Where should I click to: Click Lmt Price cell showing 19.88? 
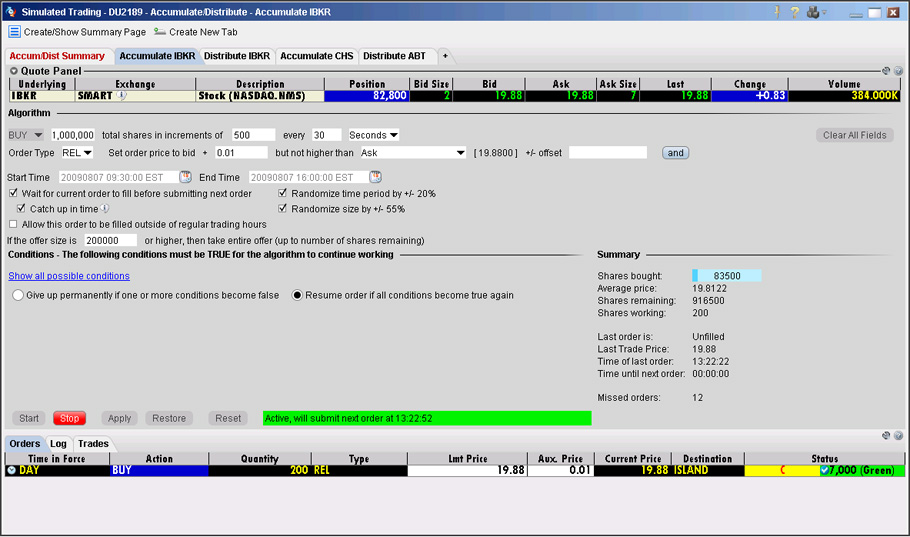(x=467, y=470)
